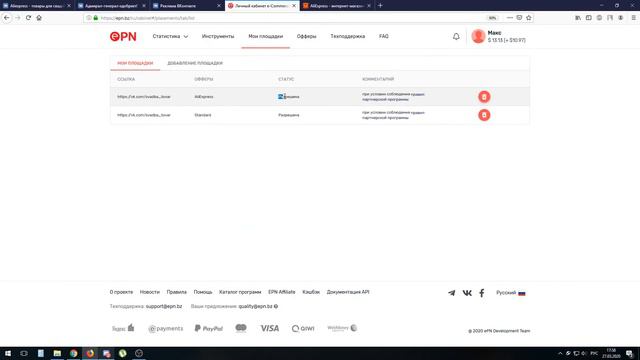The height and width of the screenshot is (360, 640).
Task: Open Task View on the taskbar
Action: point(24,353)
